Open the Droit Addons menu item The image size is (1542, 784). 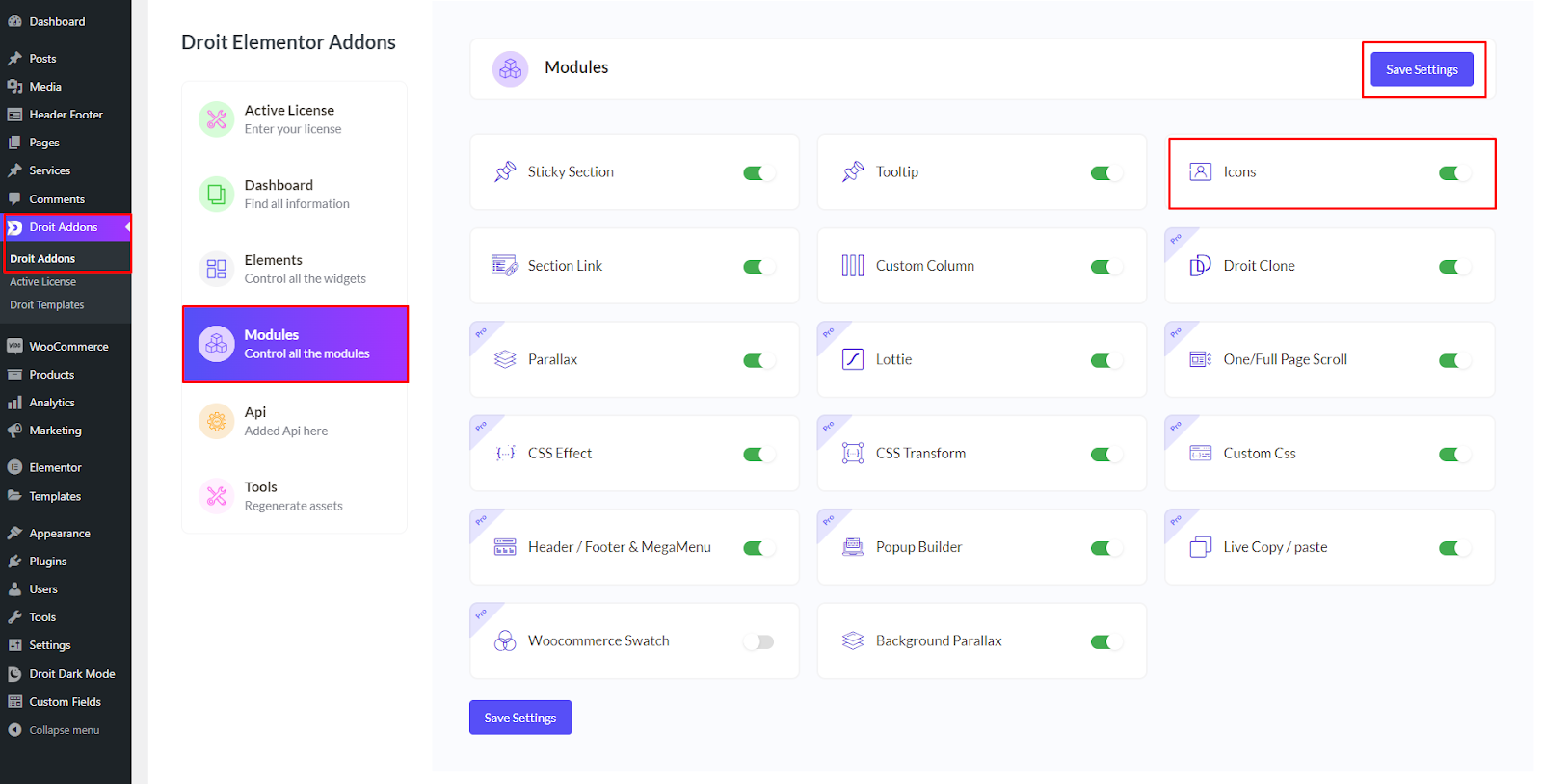point(66,227)
